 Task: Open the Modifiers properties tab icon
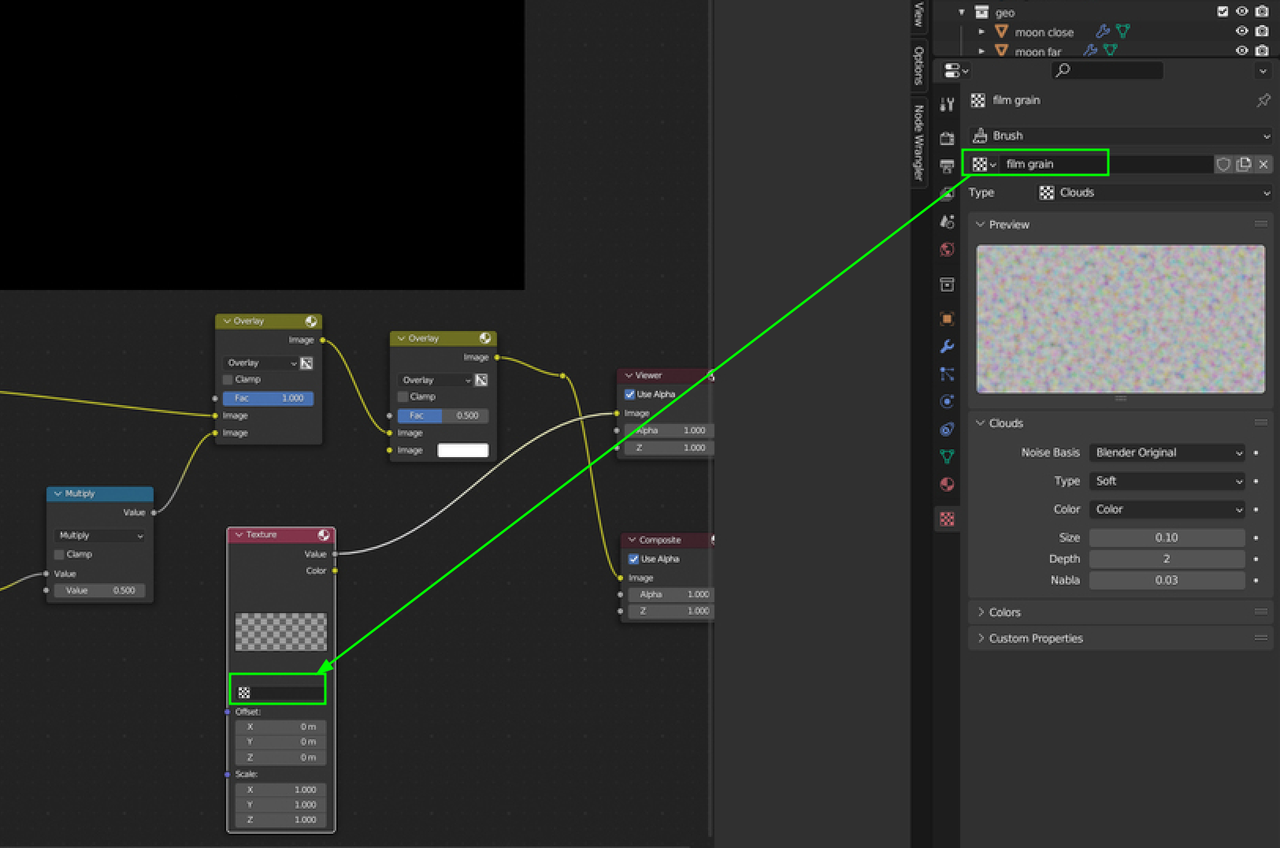pyautogui.click(x=947, y=346)
